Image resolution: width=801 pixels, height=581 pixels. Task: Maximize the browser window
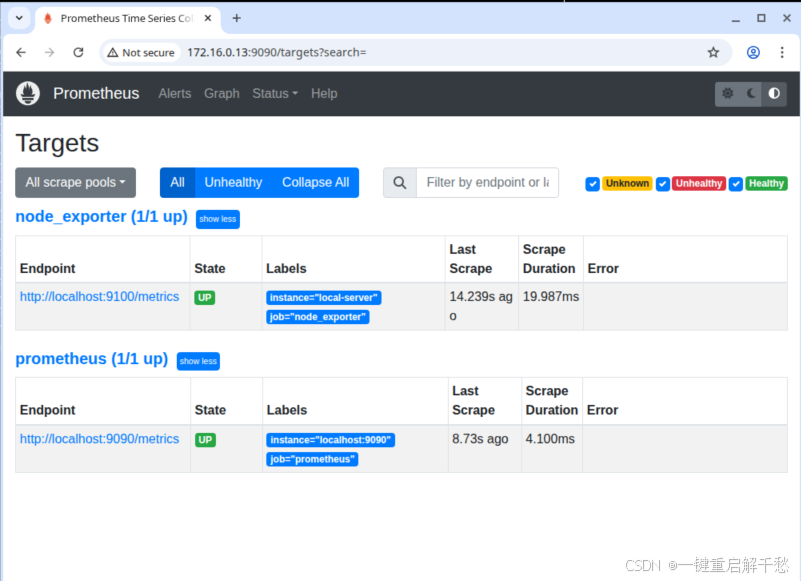[761, 18]
